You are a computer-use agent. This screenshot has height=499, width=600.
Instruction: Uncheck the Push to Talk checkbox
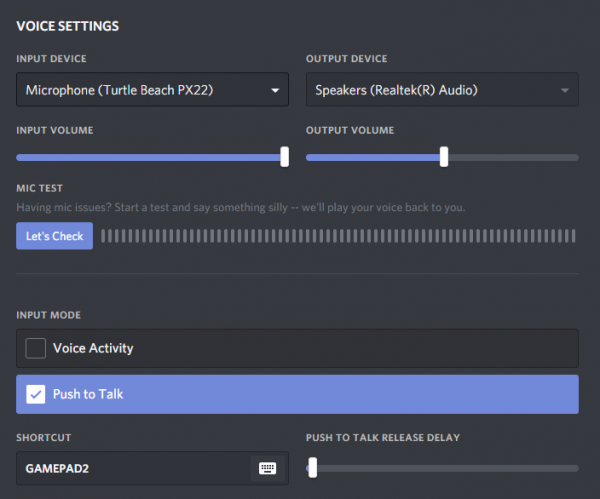click(36, 394)
